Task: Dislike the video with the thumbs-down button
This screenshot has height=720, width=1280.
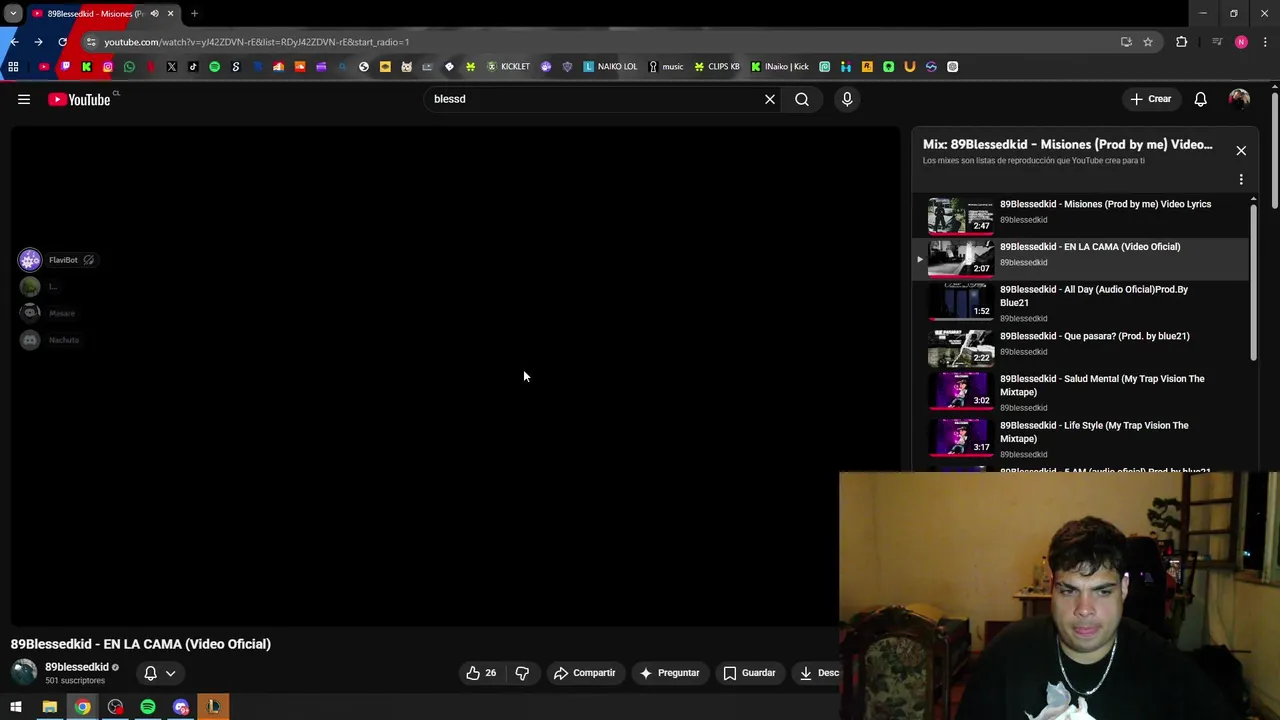Action: coord(522,673)
